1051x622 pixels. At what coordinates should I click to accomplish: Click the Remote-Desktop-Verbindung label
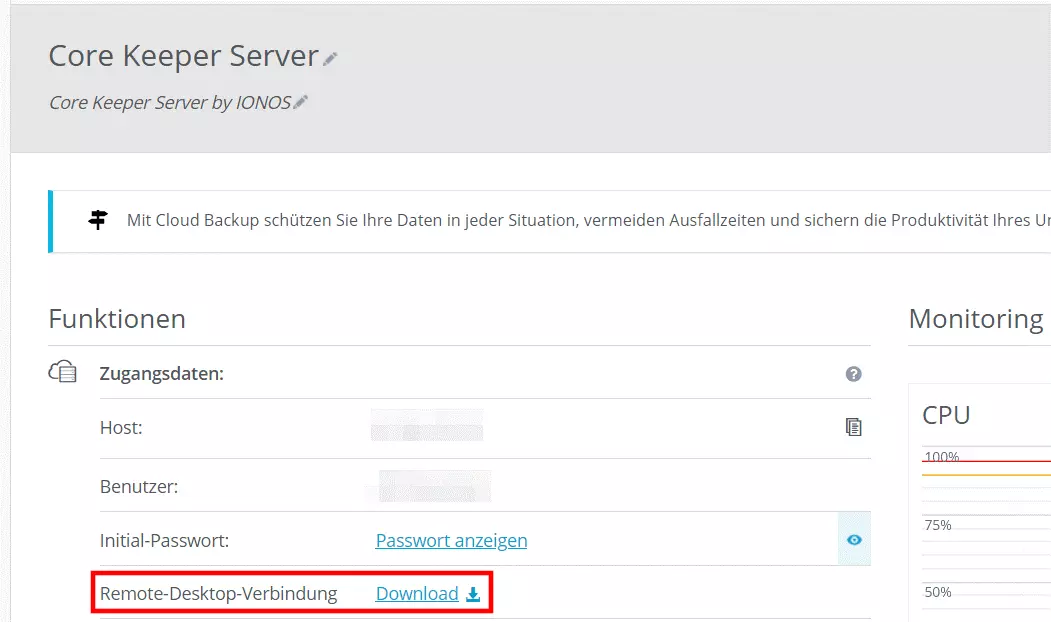click(219, 594)
